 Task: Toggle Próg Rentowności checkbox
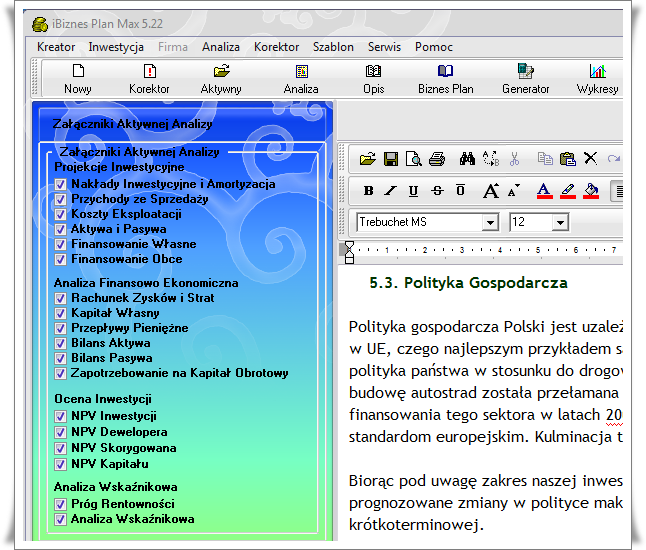tap(61, 504)
